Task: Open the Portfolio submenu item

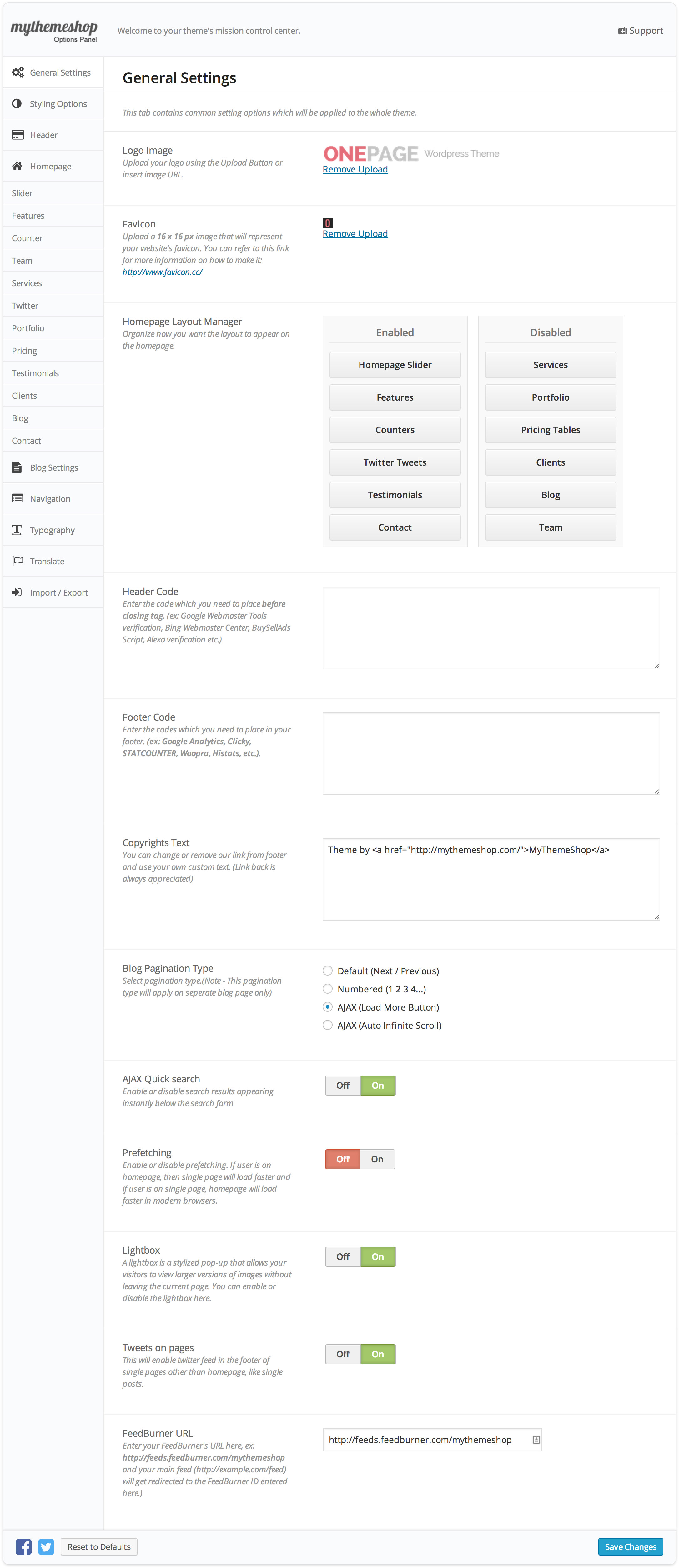Action: point(53,328)
